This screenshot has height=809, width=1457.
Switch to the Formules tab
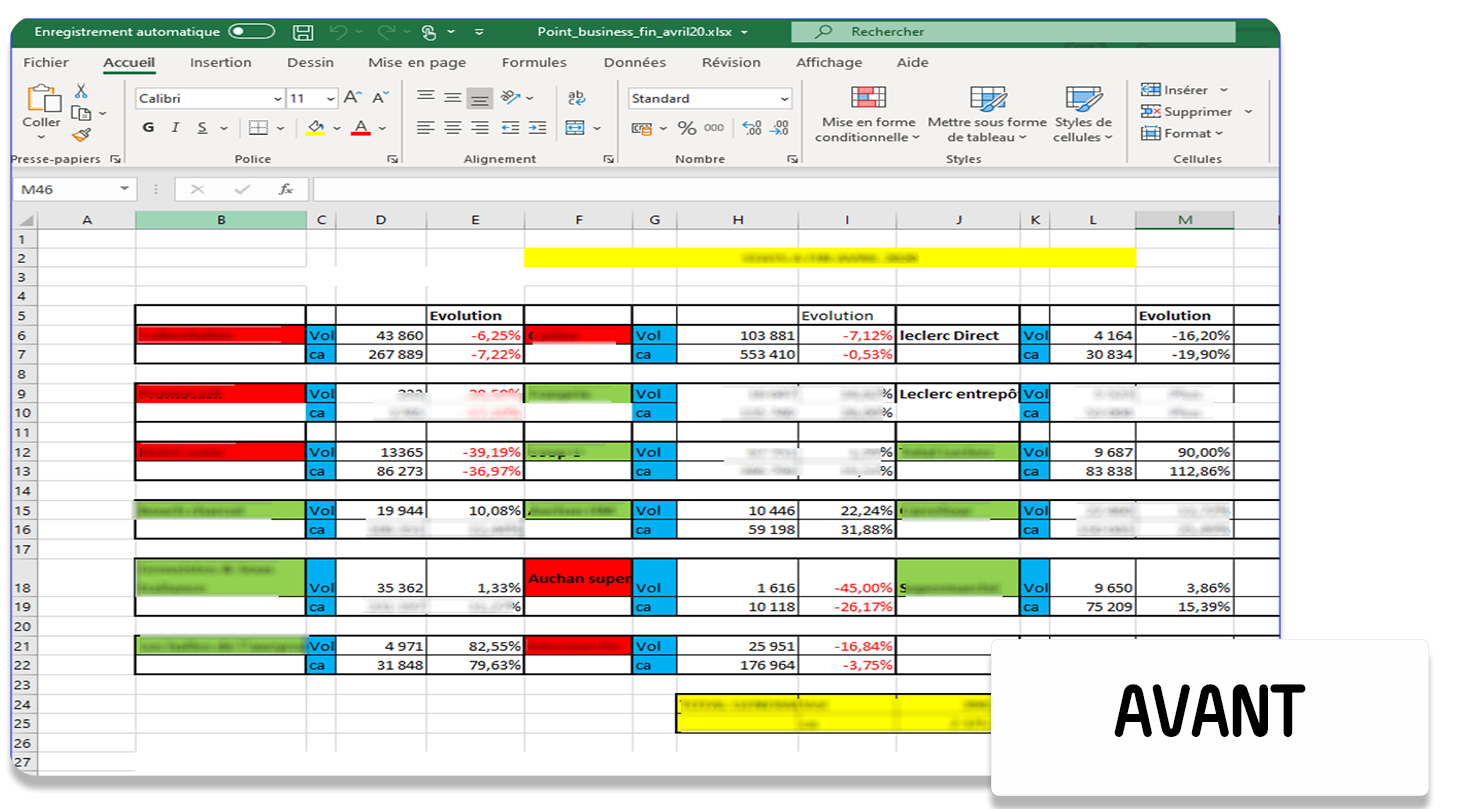click(534, 62)
